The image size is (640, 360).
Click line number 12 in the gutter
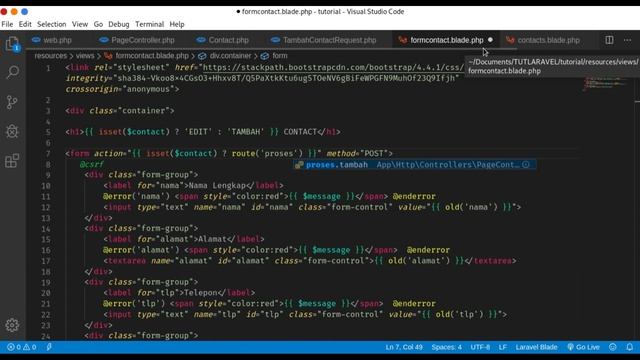coord(46,207)
